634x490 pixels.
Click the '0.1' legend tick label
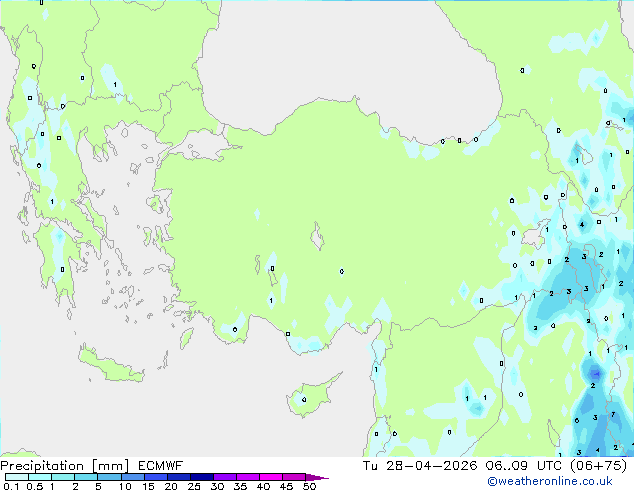(x=11, y=486)
